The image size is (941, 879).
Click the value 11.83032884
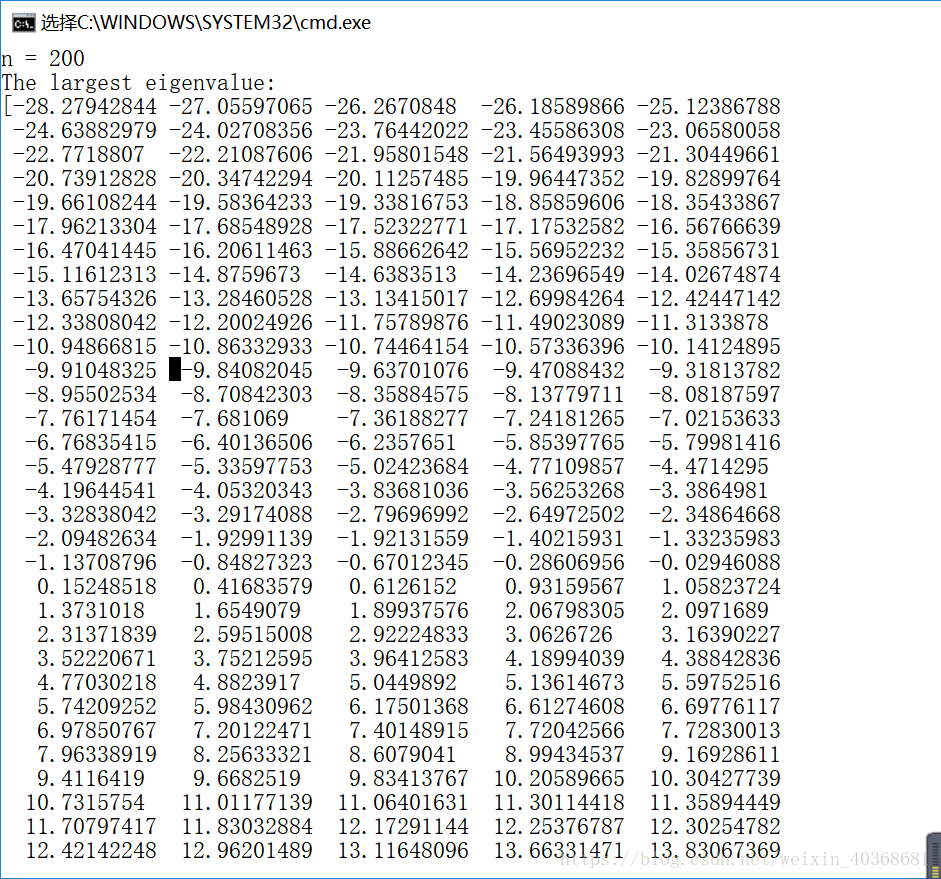(x=247, y=827)
